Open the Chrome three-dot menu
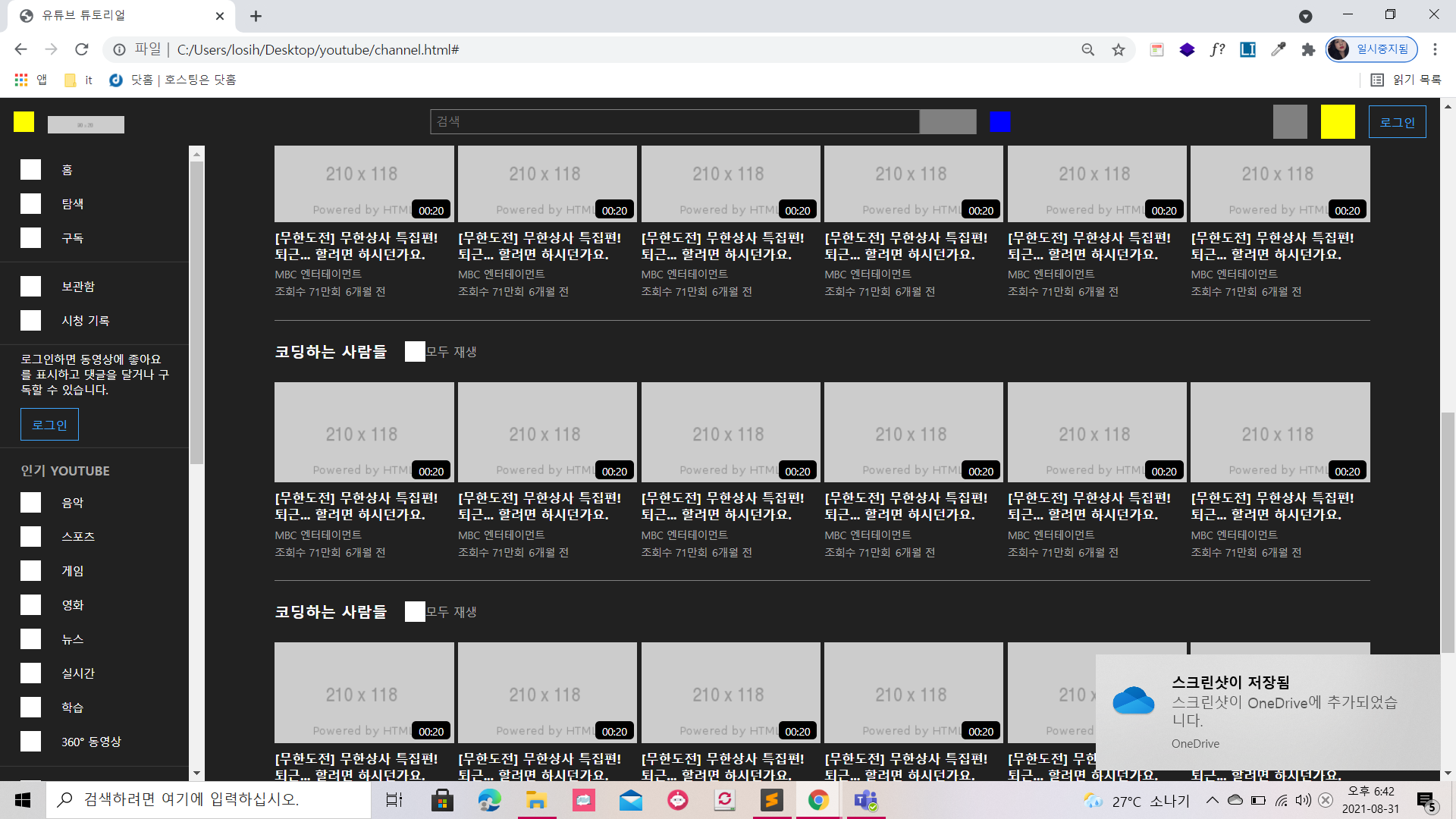 [1435, 50]
